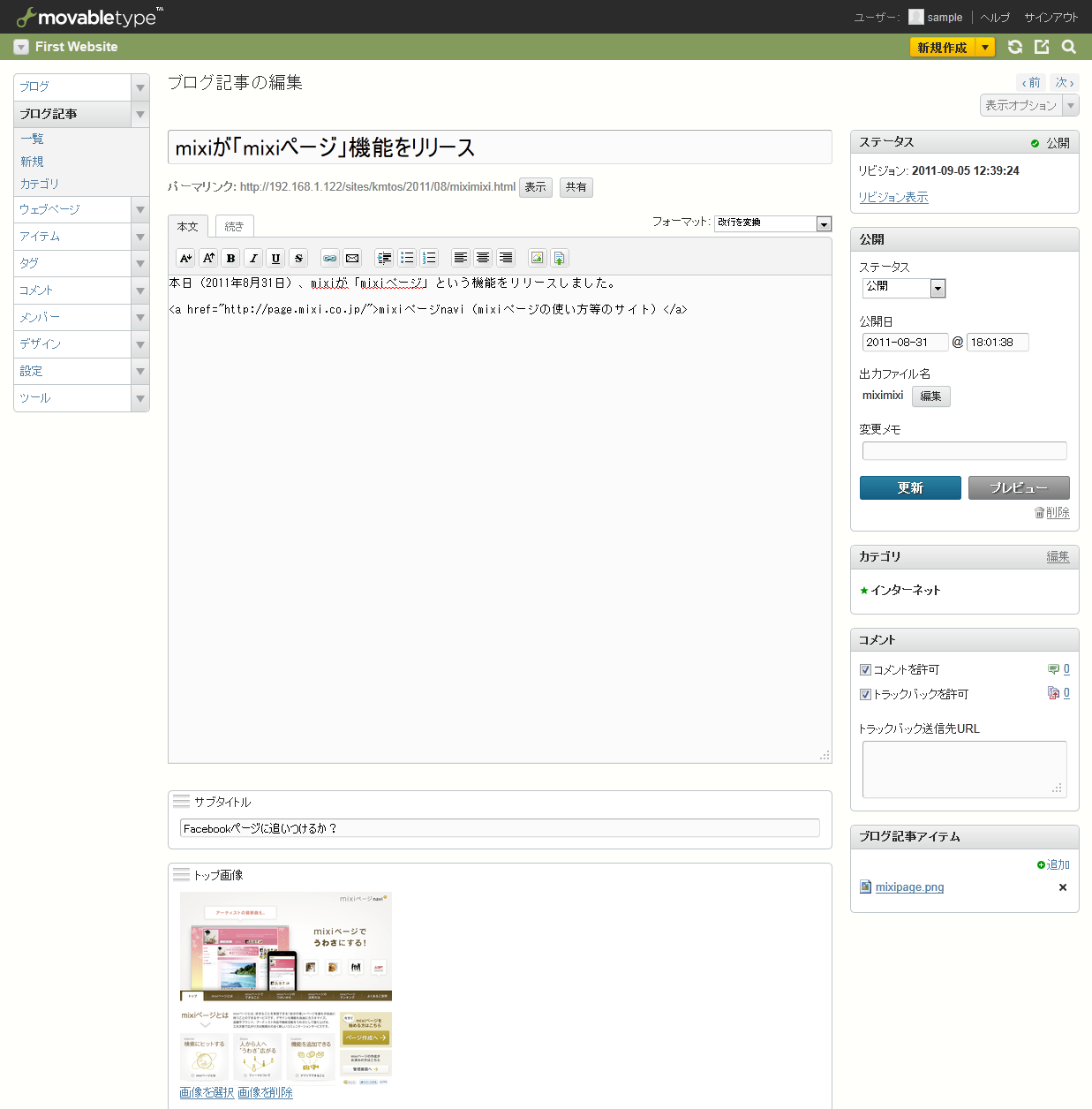
Task: Toggle the allow trackbacks checkbox
Action: [865, 695]
